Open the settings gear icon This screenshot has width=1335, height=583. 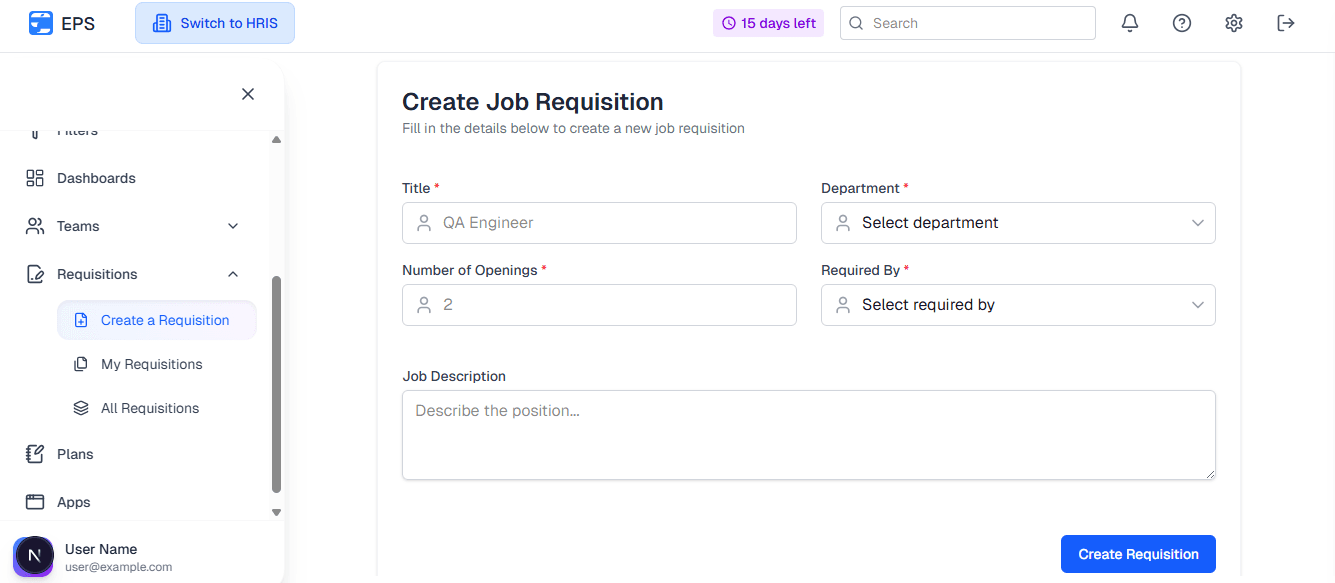click(x=1234, y=23)
